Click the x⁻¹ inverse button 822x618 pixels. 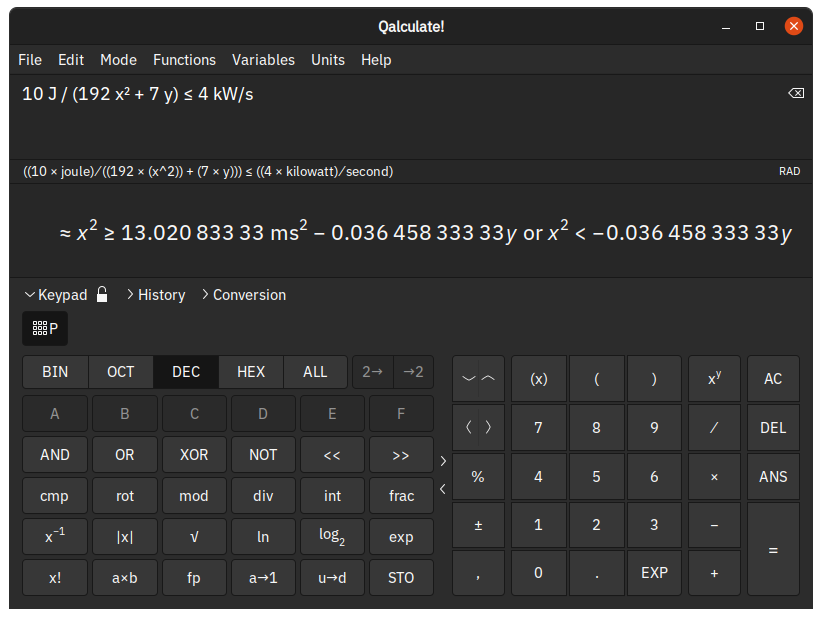[x=55, y=536]
